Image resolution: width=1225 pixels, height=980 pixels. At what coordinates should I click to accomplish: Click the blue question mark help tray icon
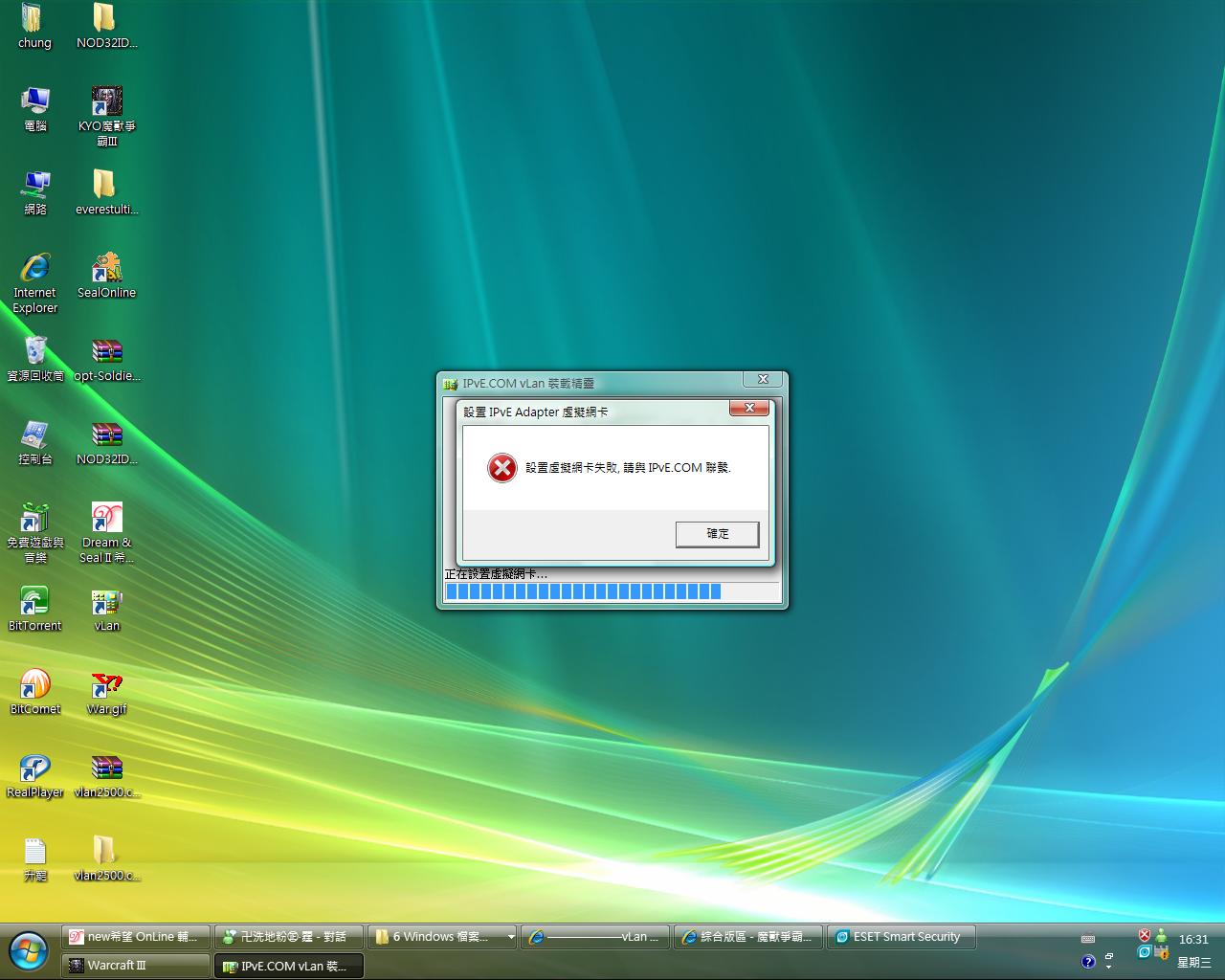(x=1088, y=962)
